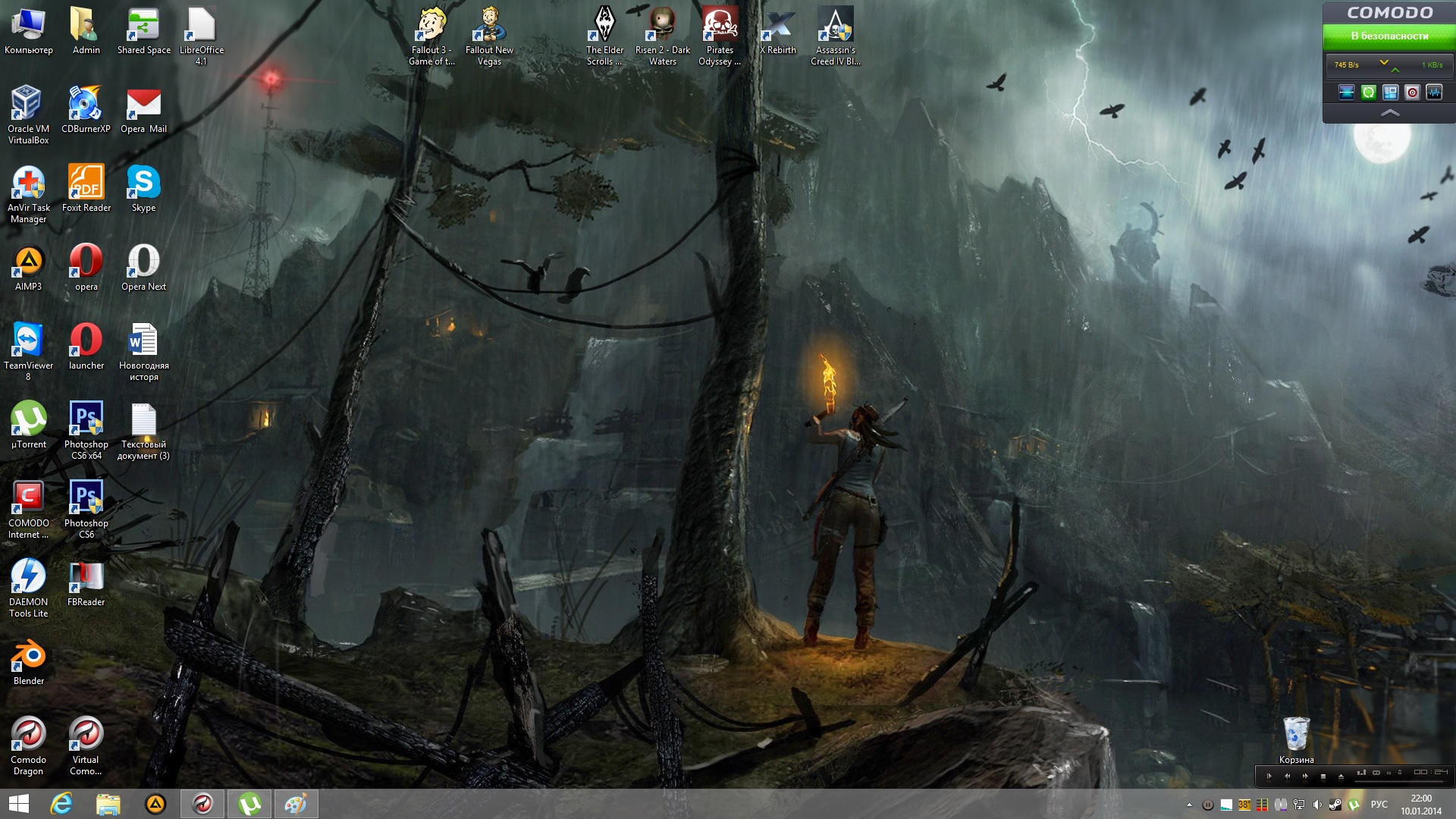Collapse the COMODO widget bottom chevron

[1389, 113]
